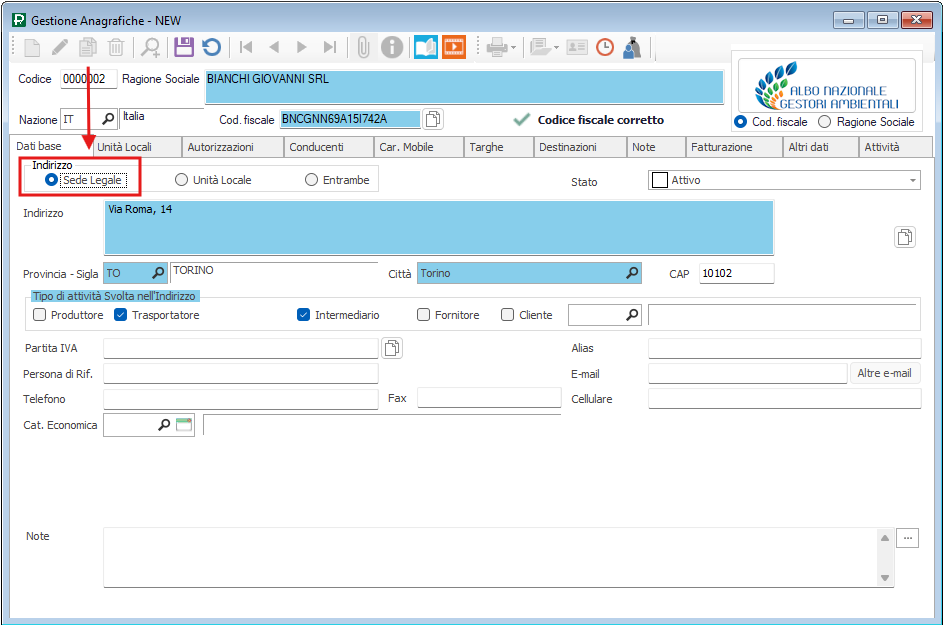Screen dimensions: 945x625
Task: Open the blue manual book icon
Action: tap(426, 47)
